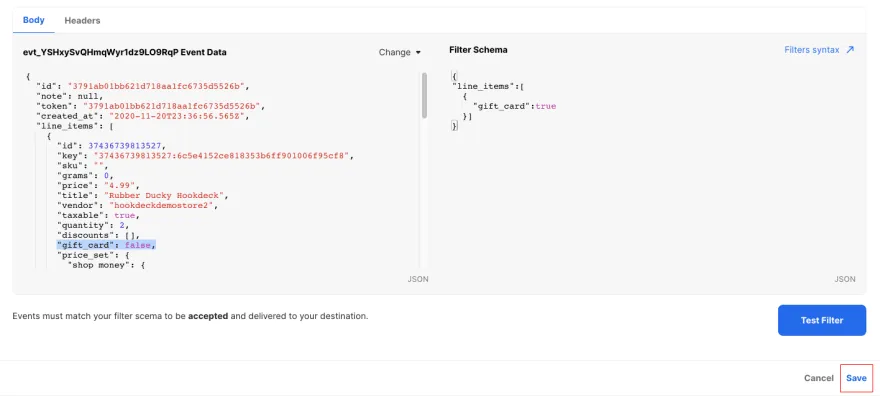The image size is (880, 396).
Task: Click the "discounts": [] line
Action: coord(98,236)
